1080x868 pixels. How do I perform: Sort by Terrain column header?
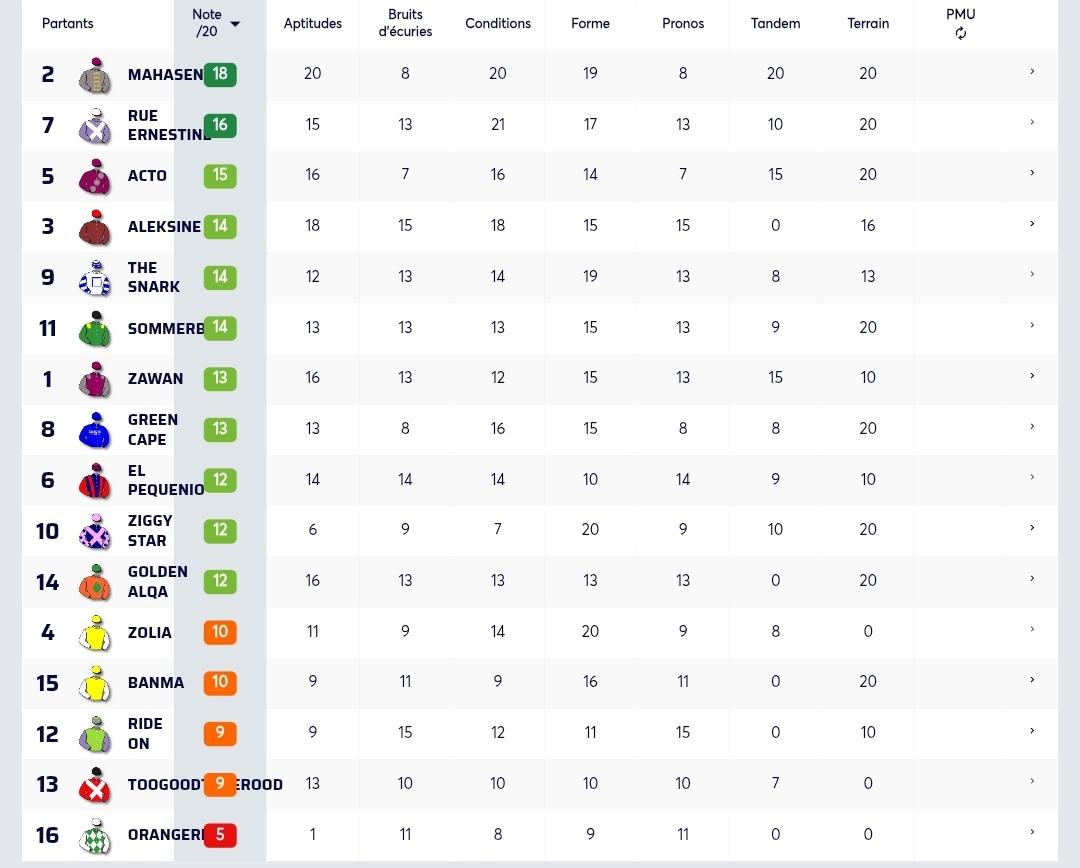click(868, 23)
